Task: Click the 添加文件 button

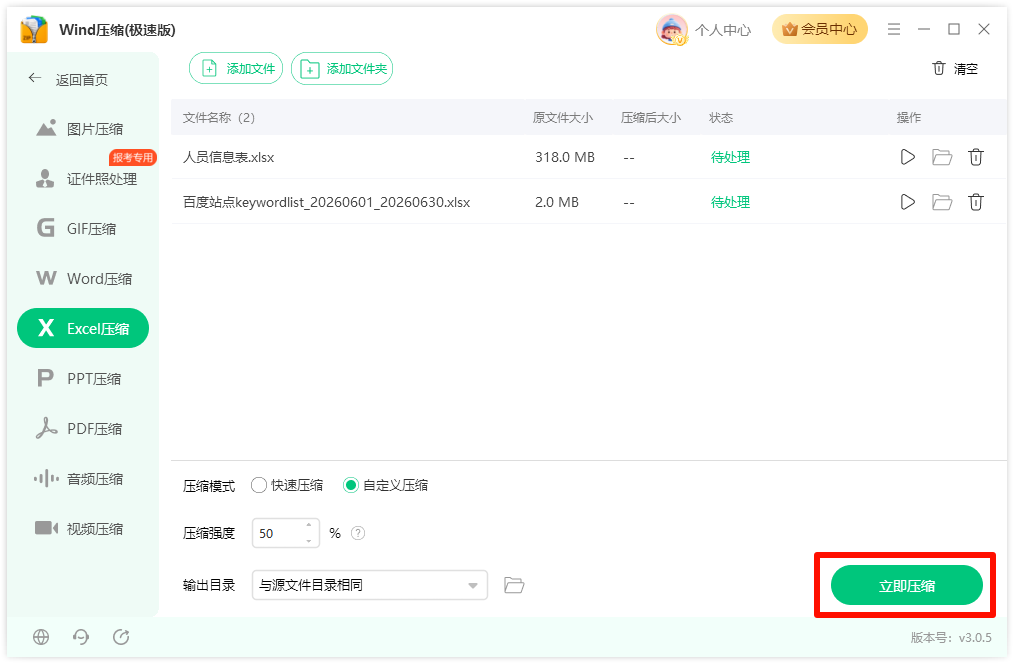Action: (236, 69)
